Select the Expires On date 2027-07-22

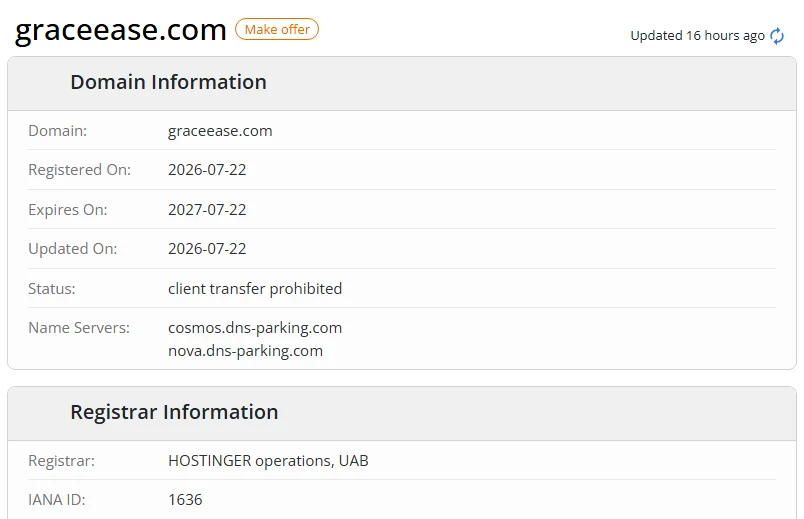pyautogui.click(x=207, y=210)
